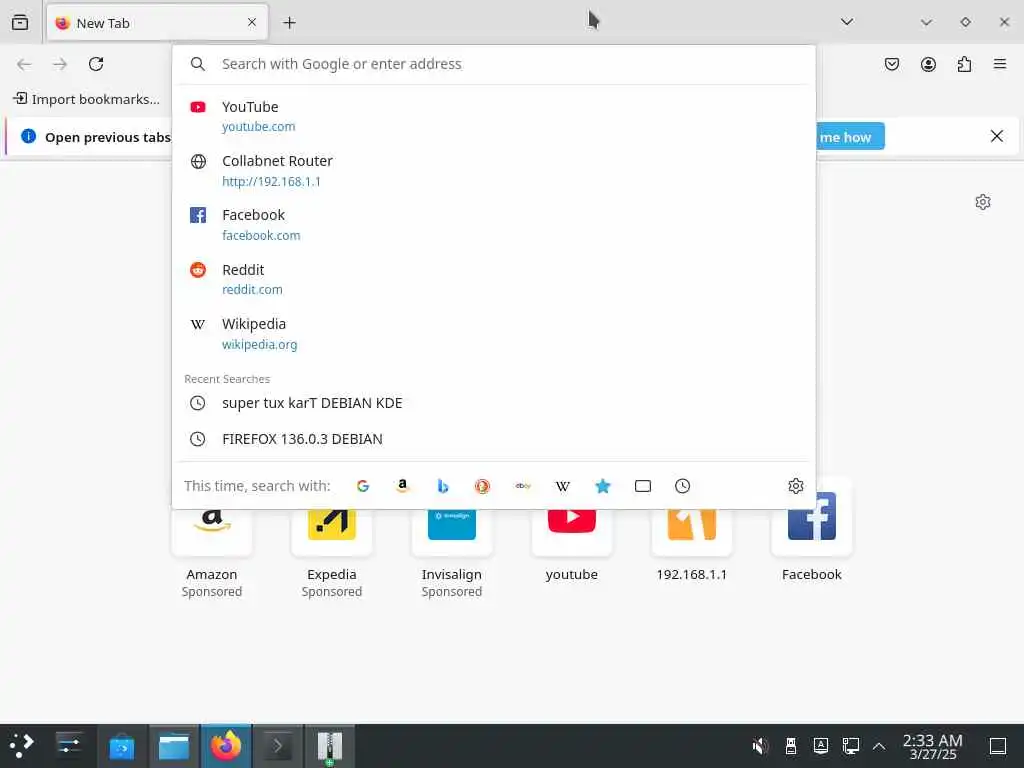
Task: List all tabs dropdown arrow
Action: (847, 22)
